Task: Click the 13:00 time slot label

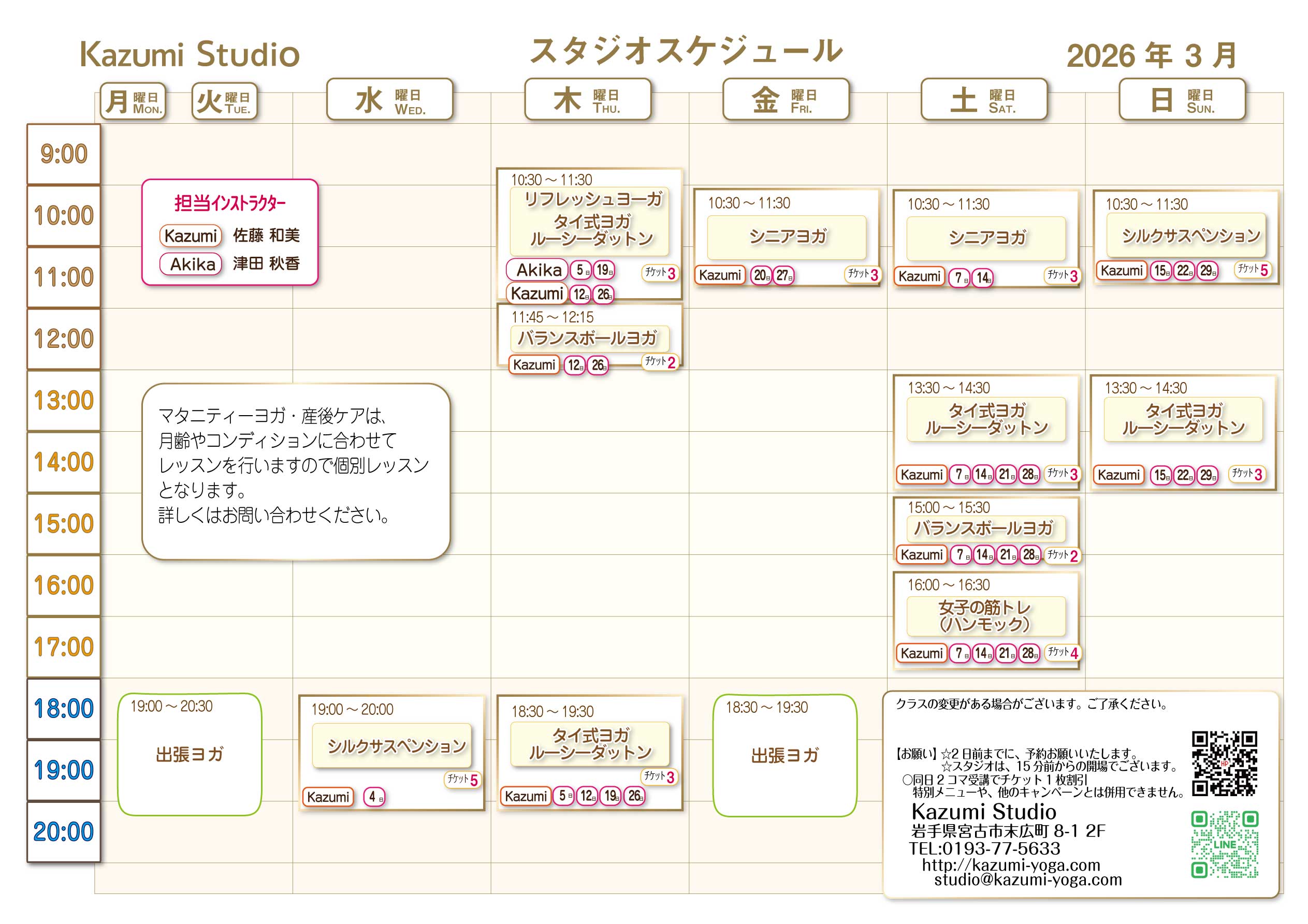Action: tap(64, 401)
